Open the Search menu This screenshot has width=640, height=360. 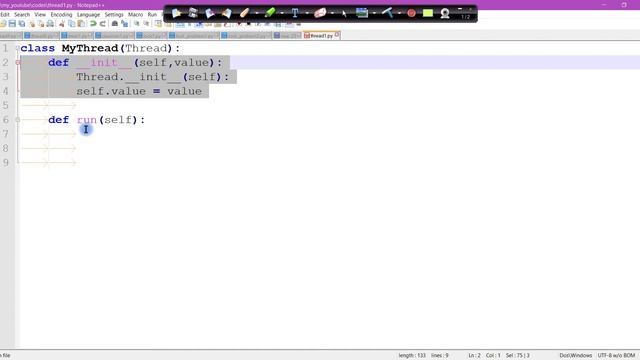(22, 14)
